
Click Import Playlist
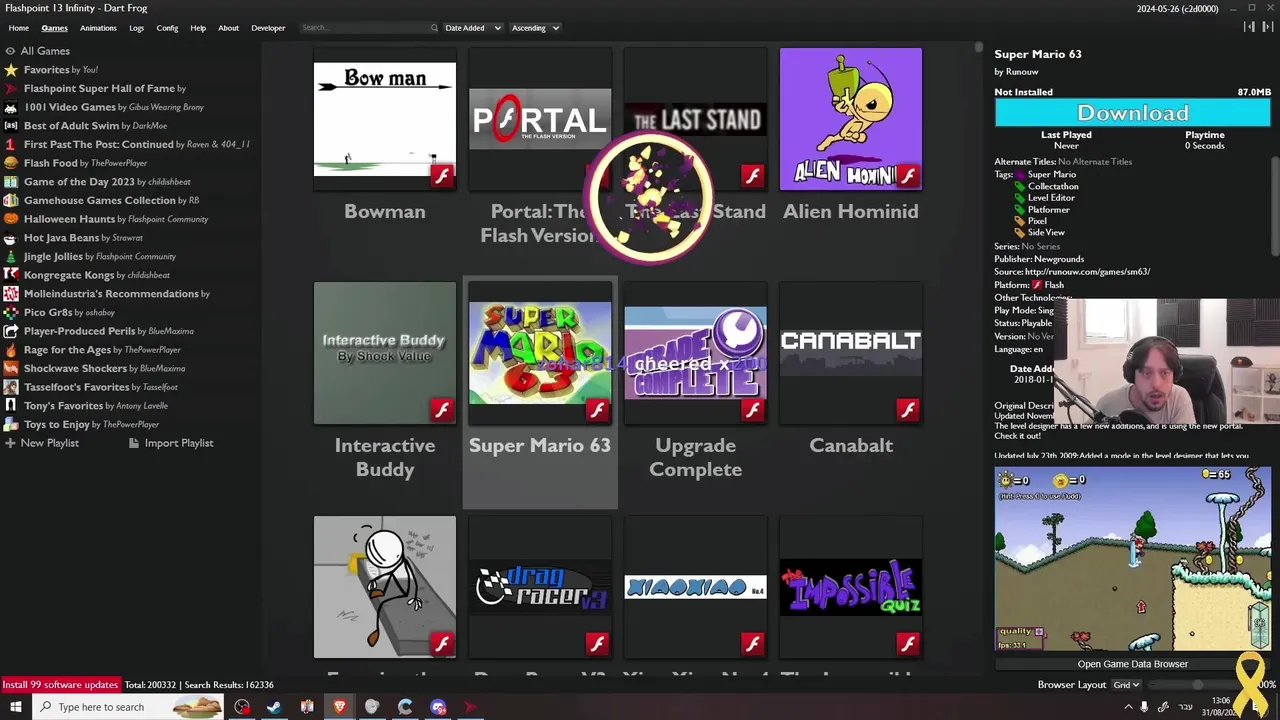point(171,443)
